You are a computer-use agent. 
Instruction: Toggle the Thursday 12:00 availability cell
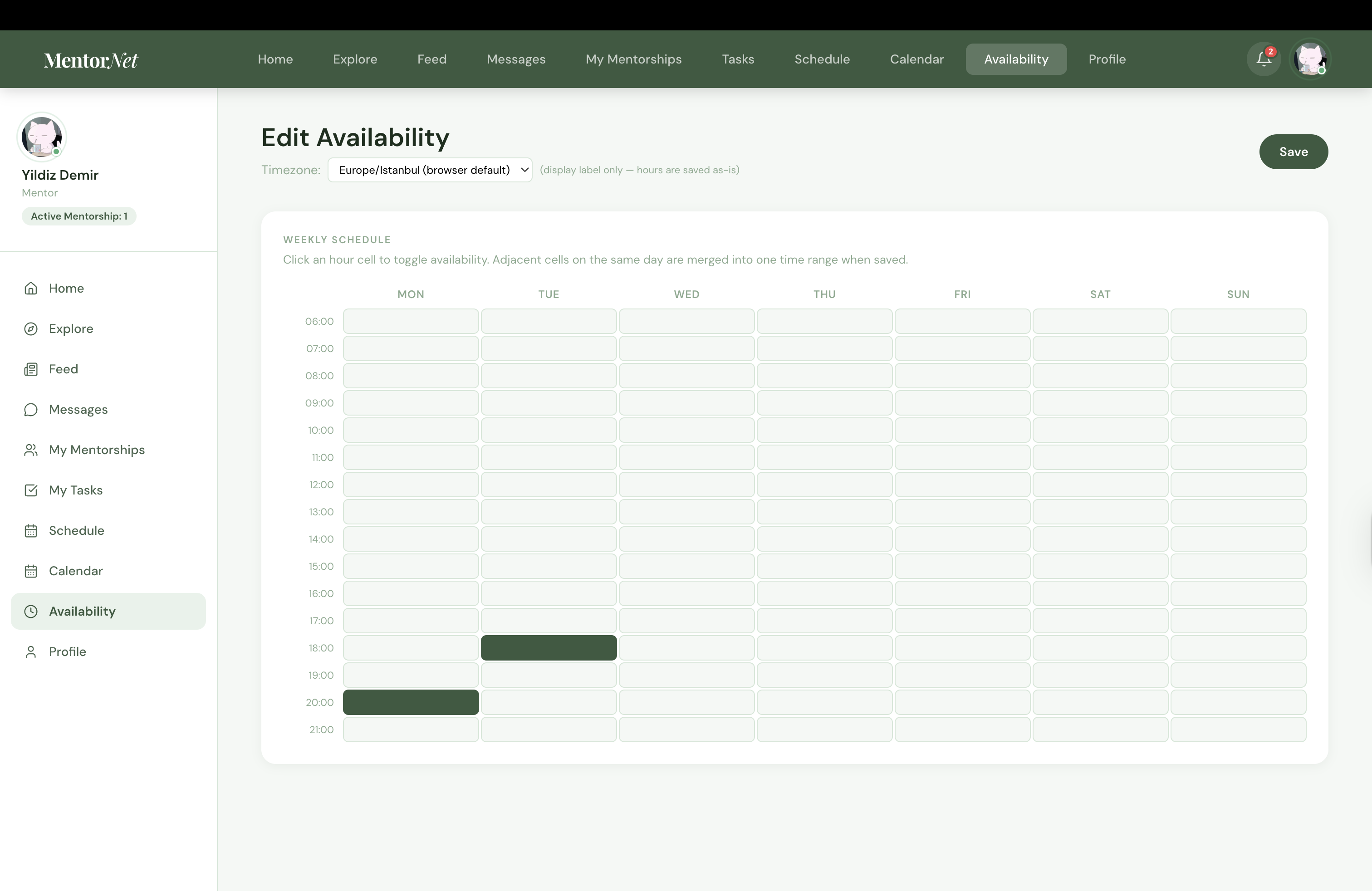tap(824, 485)
